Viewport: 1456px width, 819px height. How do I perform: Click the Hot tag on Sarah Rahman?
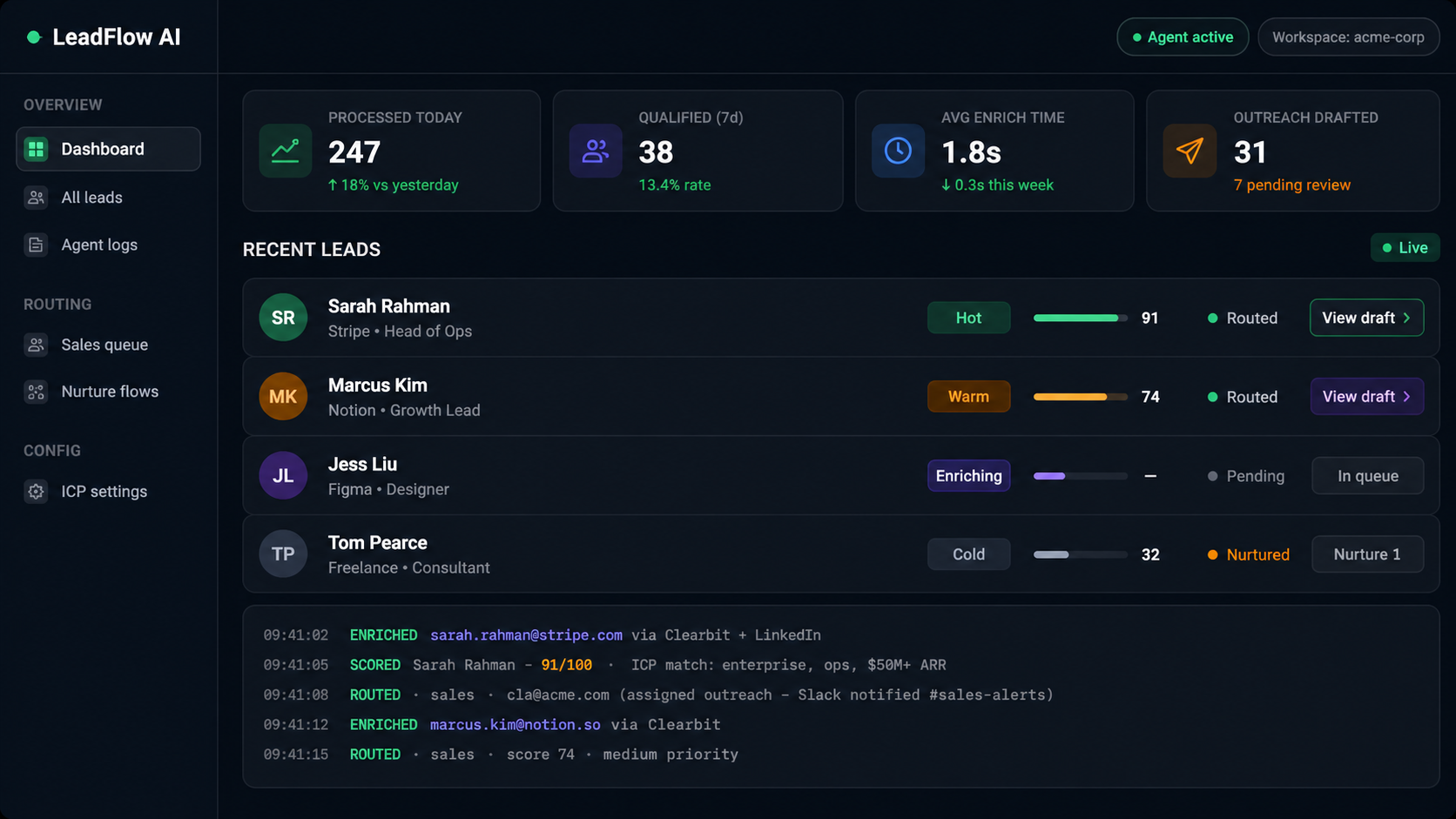[x=968, y=318]
